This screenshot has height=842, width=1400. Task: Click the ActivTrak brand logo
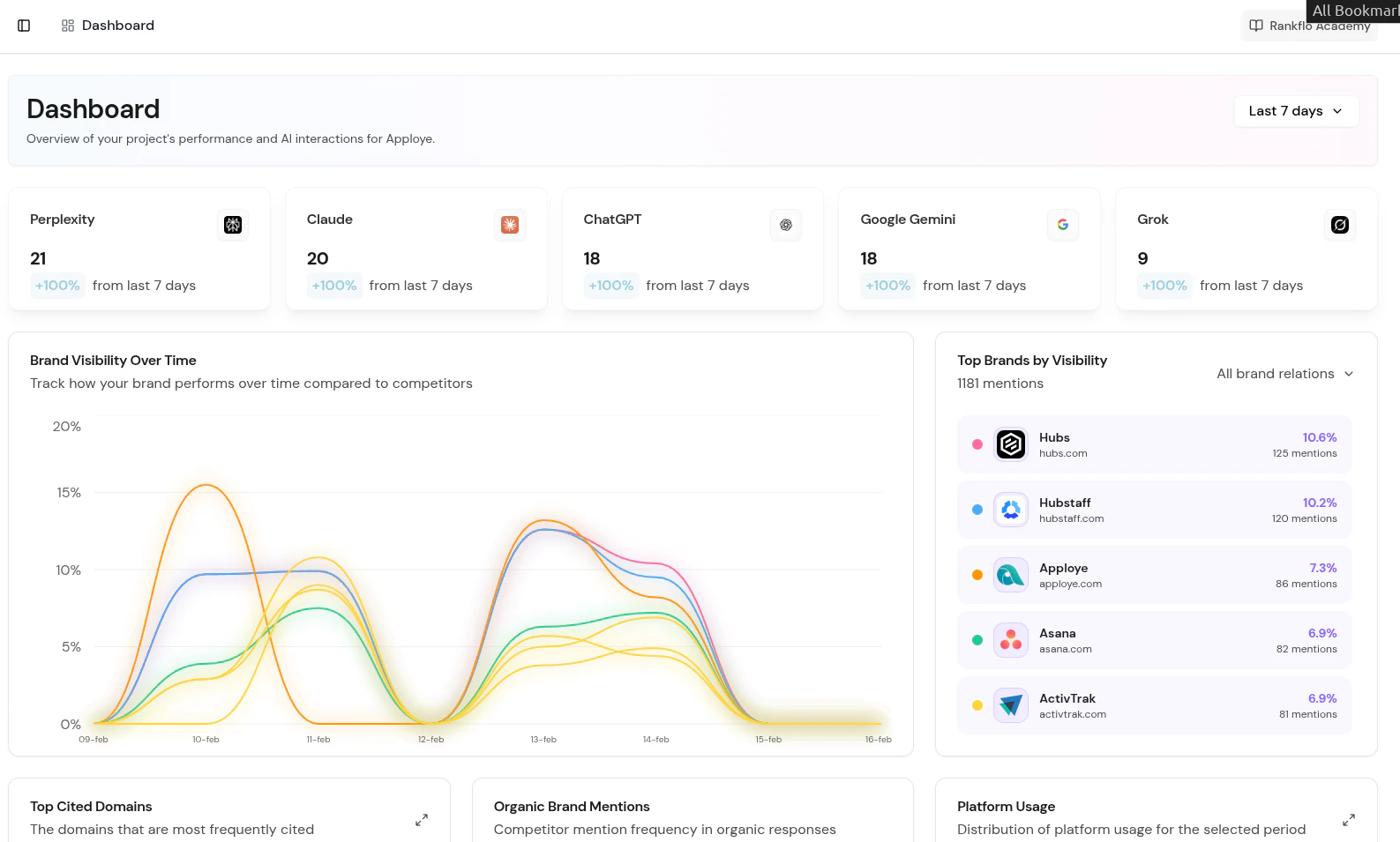coord(1011,705)
